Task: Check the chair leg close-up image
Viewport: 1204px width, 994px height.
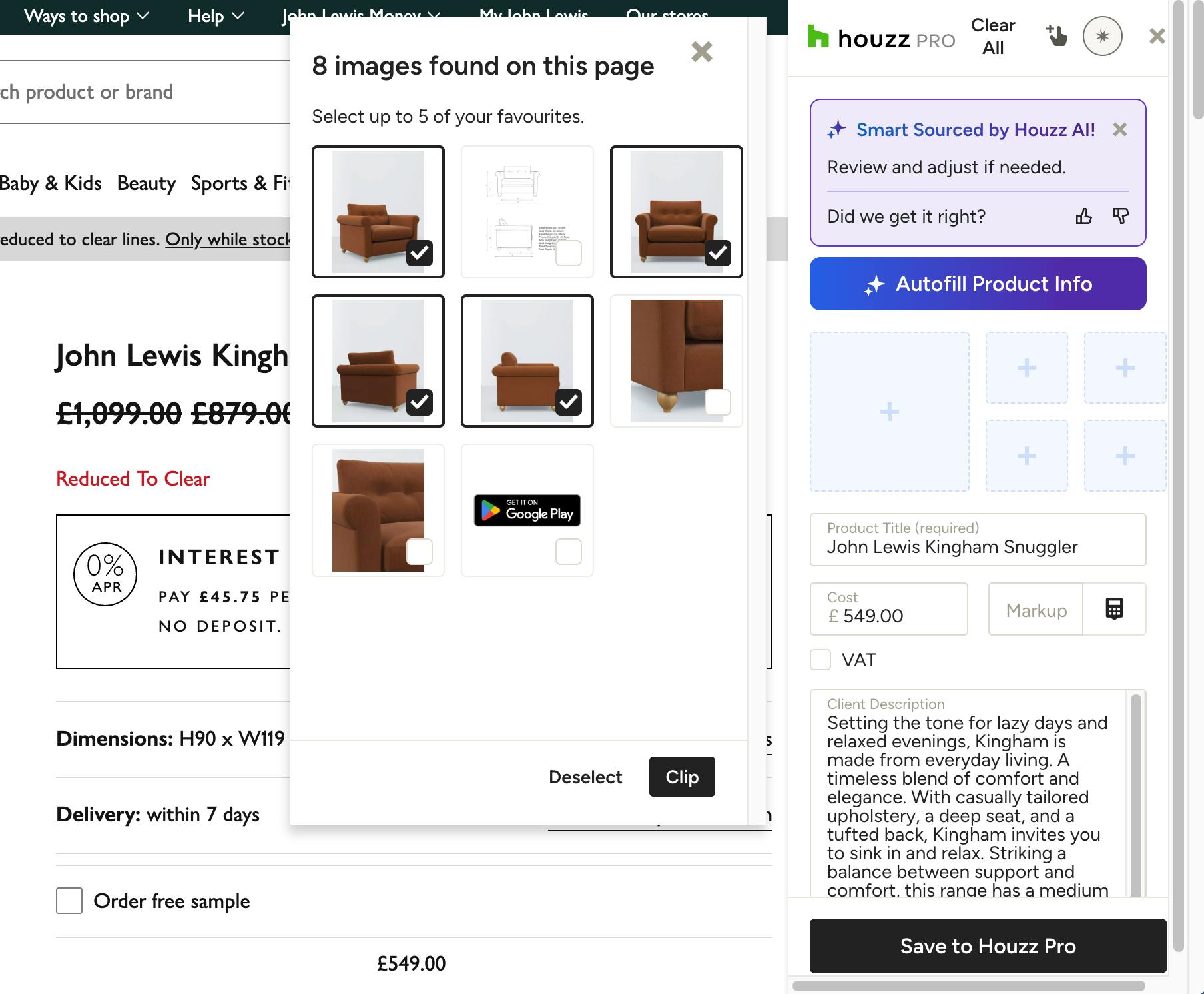Action: [x=718, y=402]
